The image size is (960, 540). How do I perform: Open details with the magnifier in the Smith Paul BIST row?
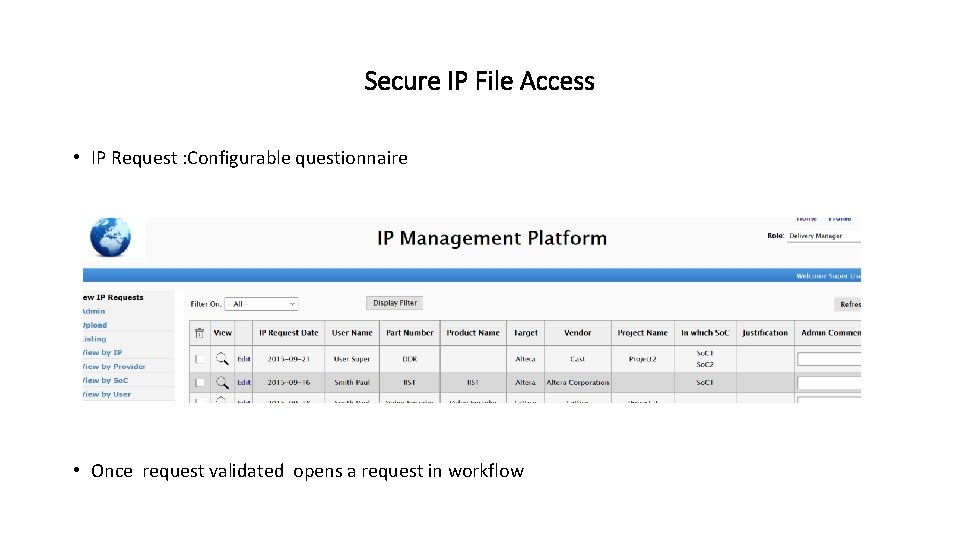coord(222,383)
